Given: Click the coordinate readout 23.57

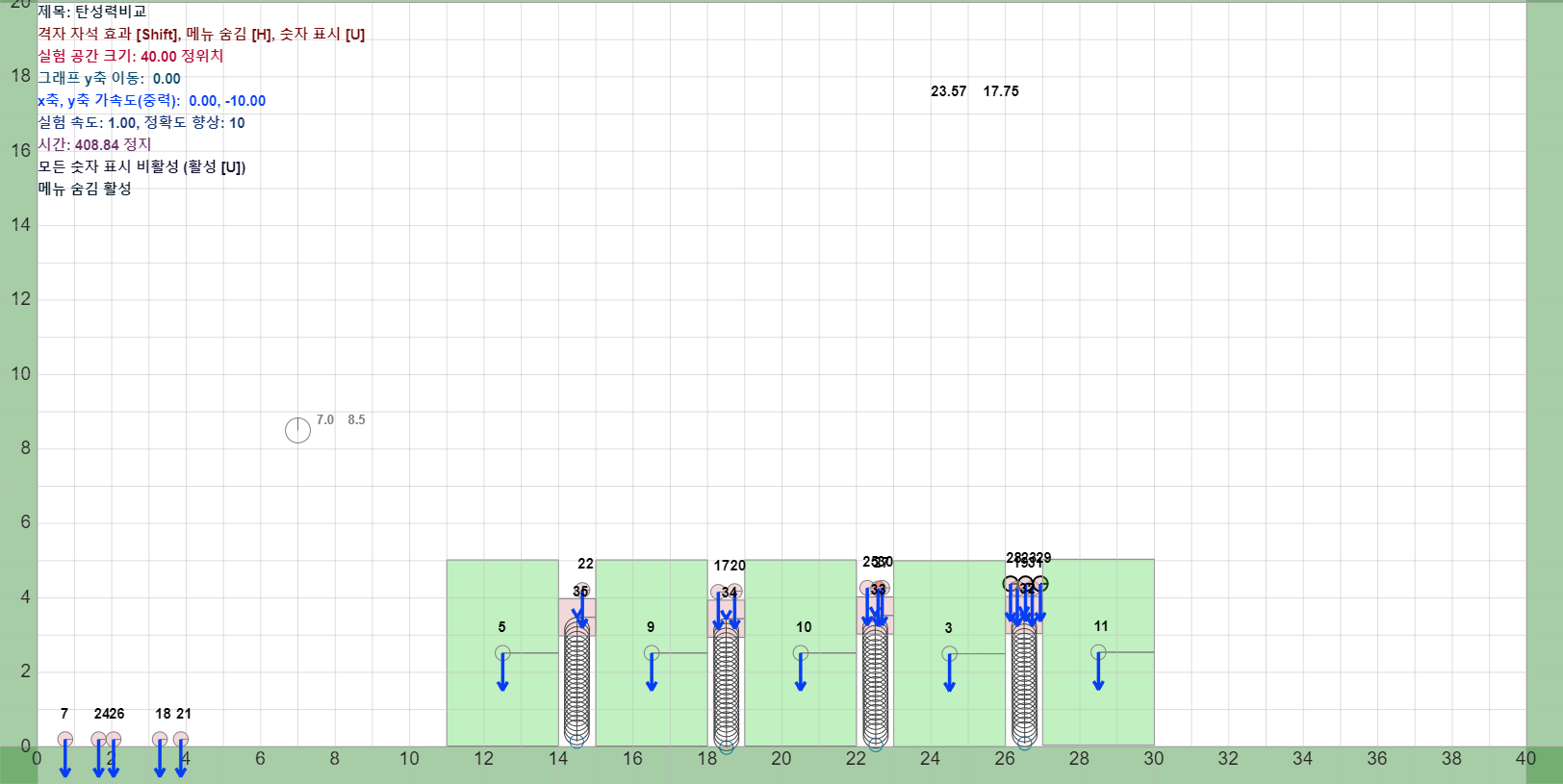Looking at the screenshot, I should pos(948,91).
